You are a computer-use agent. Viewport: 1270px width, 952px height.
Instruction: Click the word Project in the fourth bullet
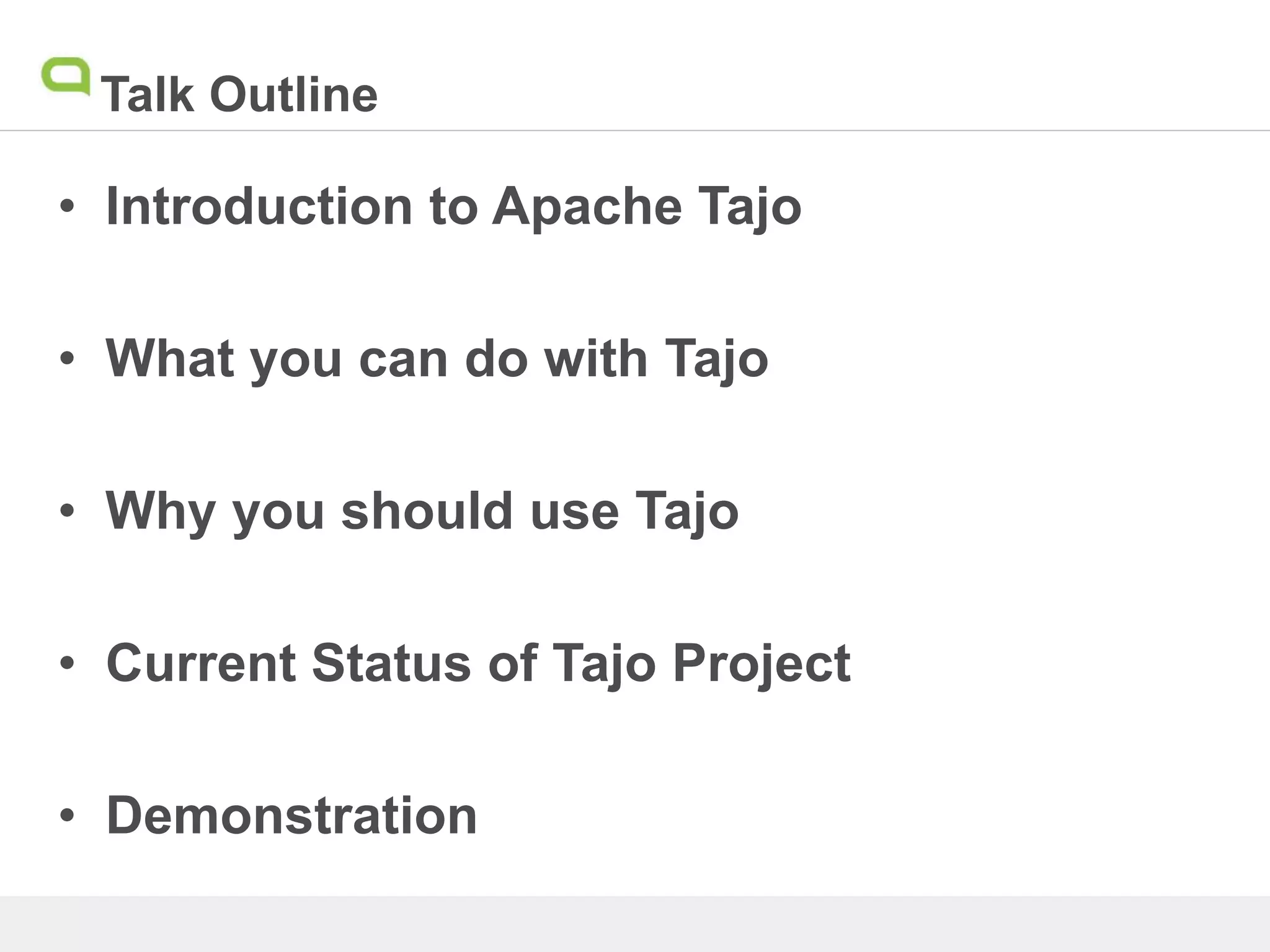pos(761,664)
